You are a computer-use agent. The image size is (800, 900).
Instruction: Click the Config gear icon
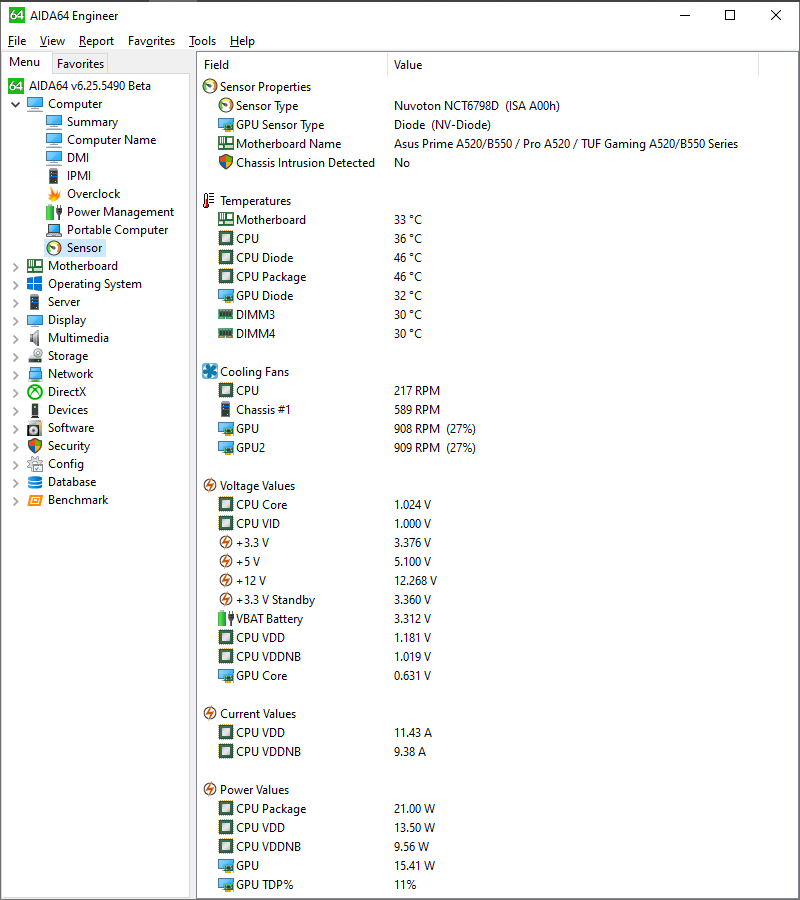(35, 464)
